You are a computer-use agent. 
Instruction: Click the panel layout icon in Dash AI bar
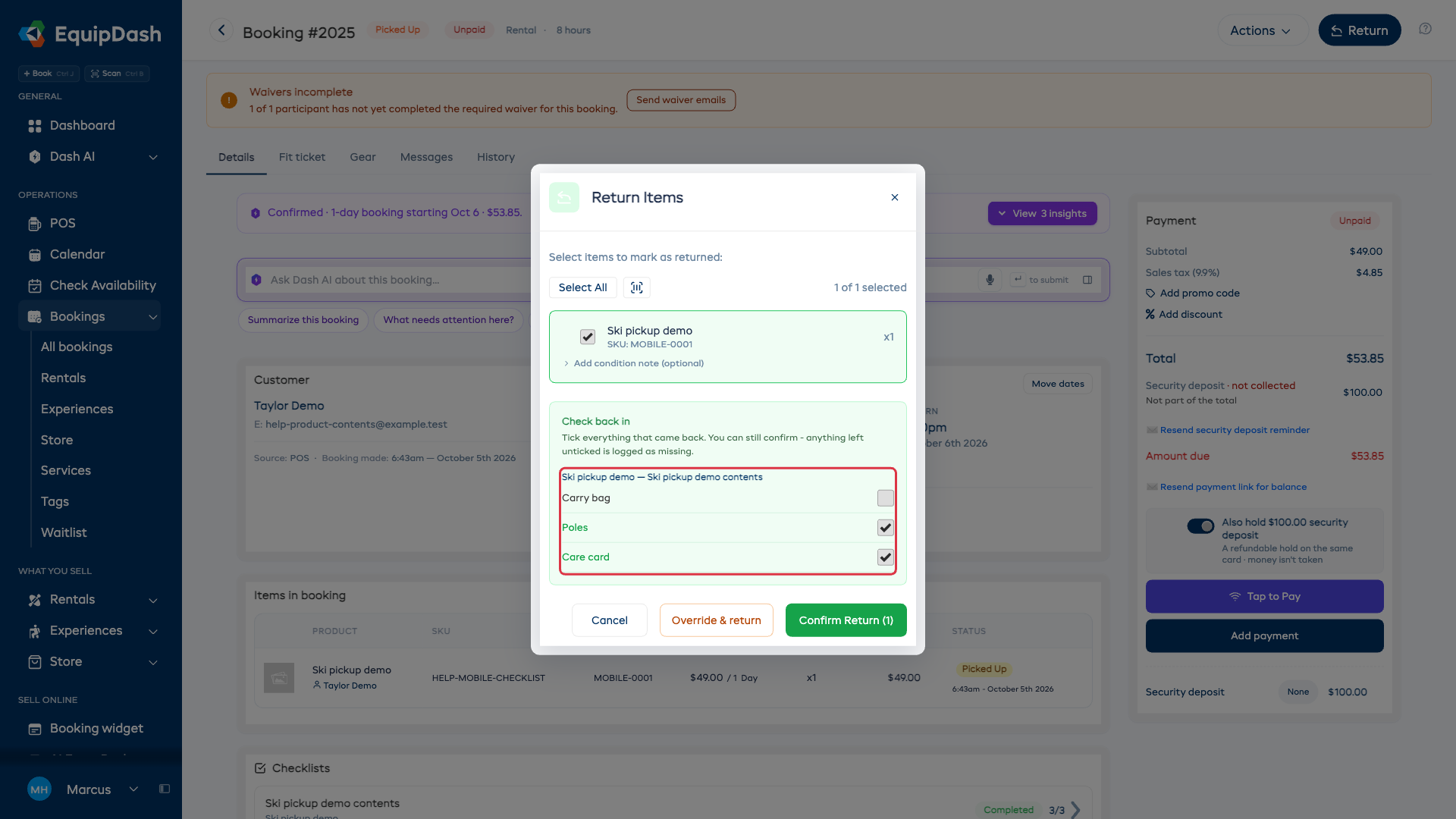tap(1087, 280)
